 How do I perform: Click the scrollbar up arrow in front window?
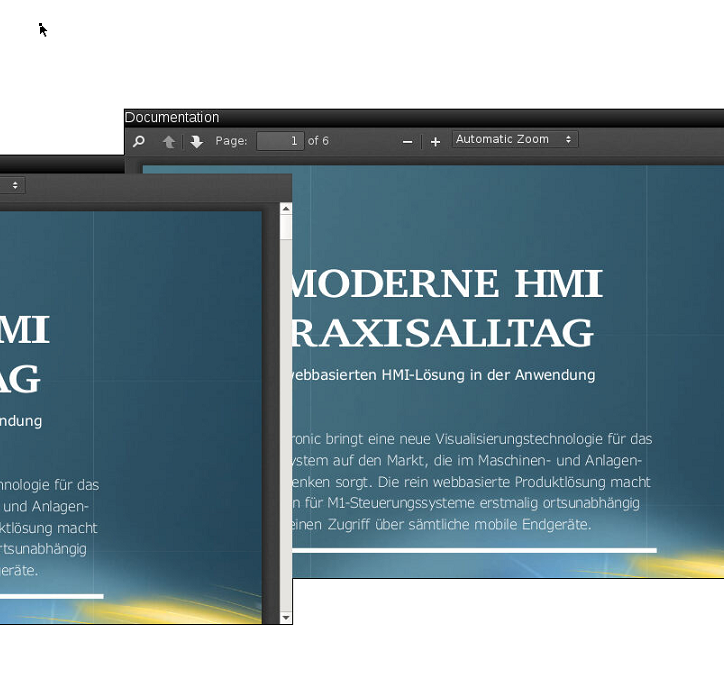[x=286, y=209]
